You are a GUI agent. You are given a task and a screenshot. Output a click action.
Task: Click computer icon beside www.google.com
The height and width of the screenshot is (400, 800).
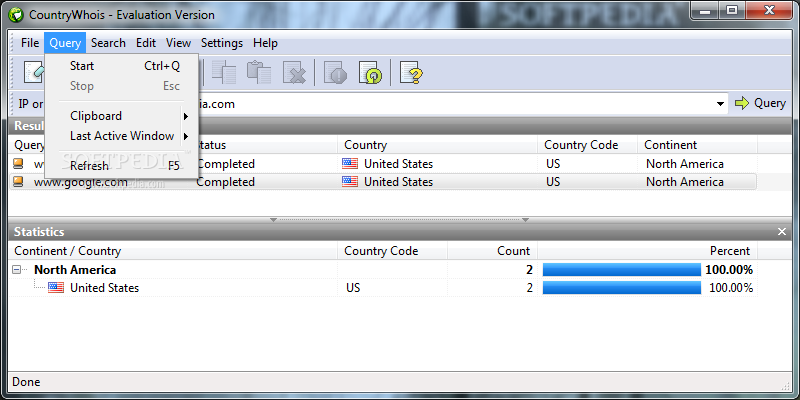(18, 182)
